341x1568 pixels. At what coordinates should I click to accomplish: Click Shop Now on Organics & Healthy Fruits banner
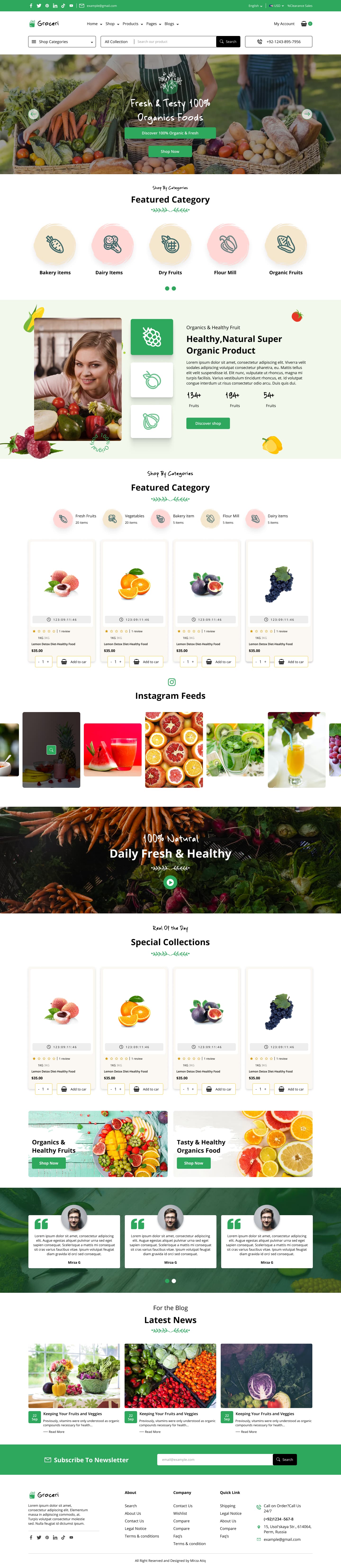(x=49, y=1163)
